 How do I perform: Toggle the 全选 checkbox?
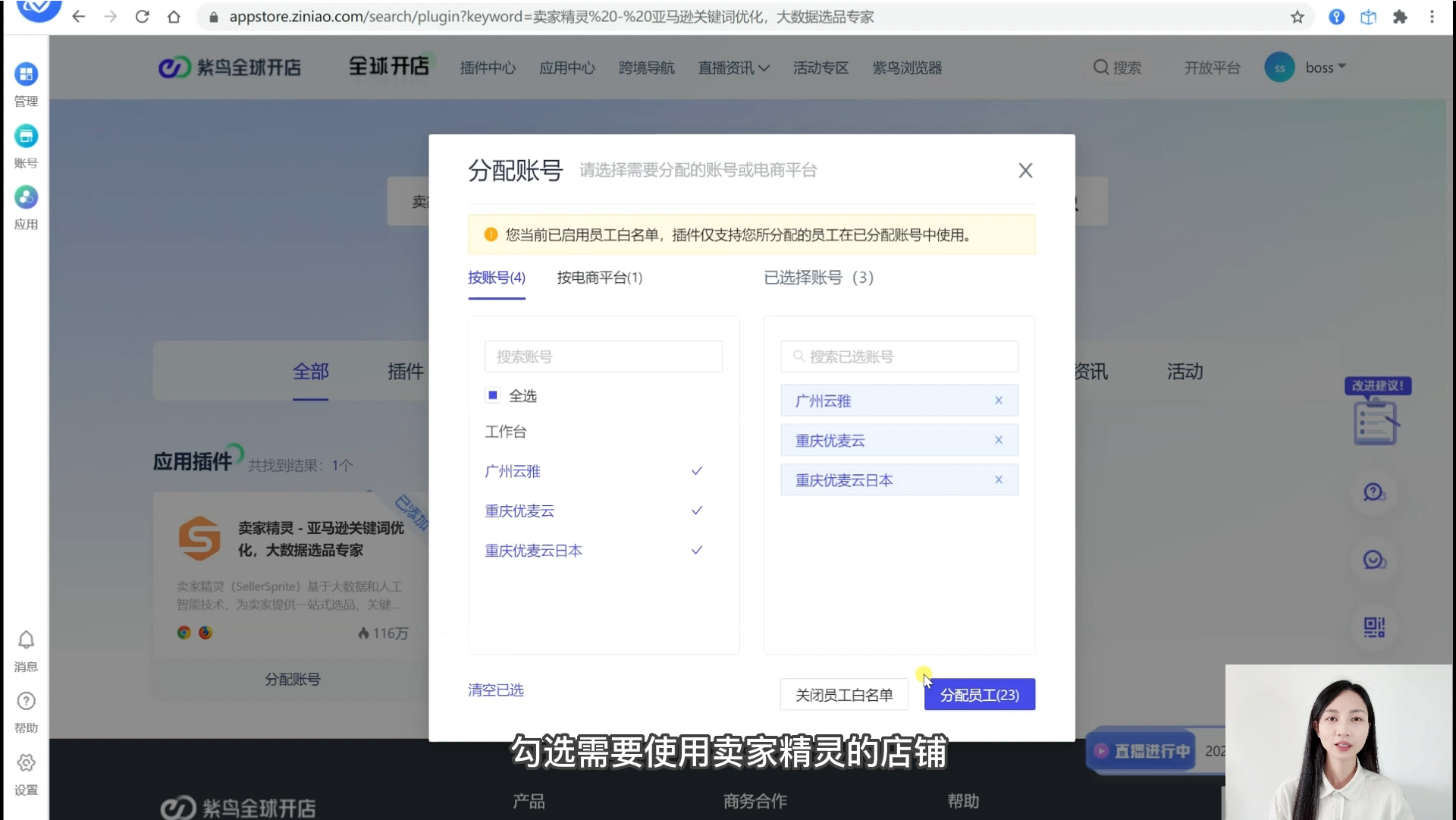pos(493,395)
